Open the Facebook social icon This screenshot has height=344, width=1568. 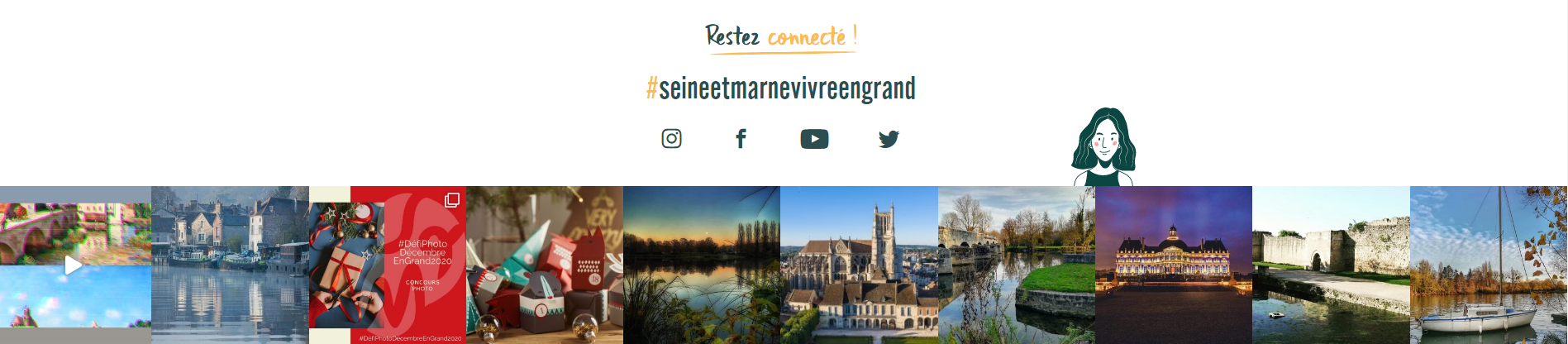click(741, 139)
